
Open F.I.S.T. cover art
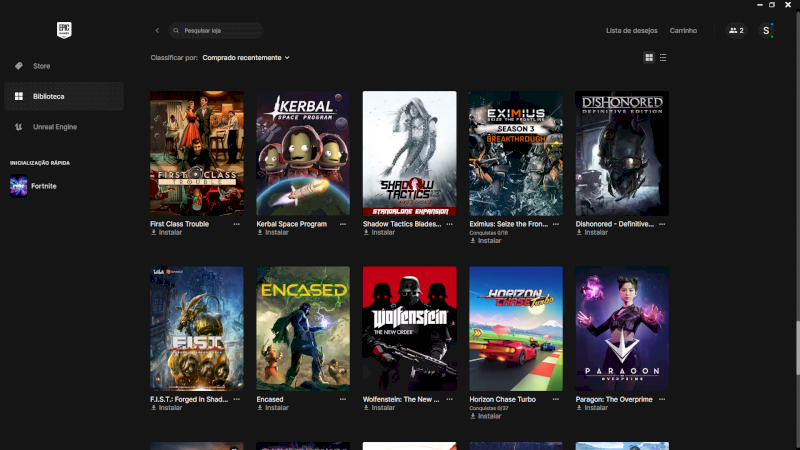196,329
